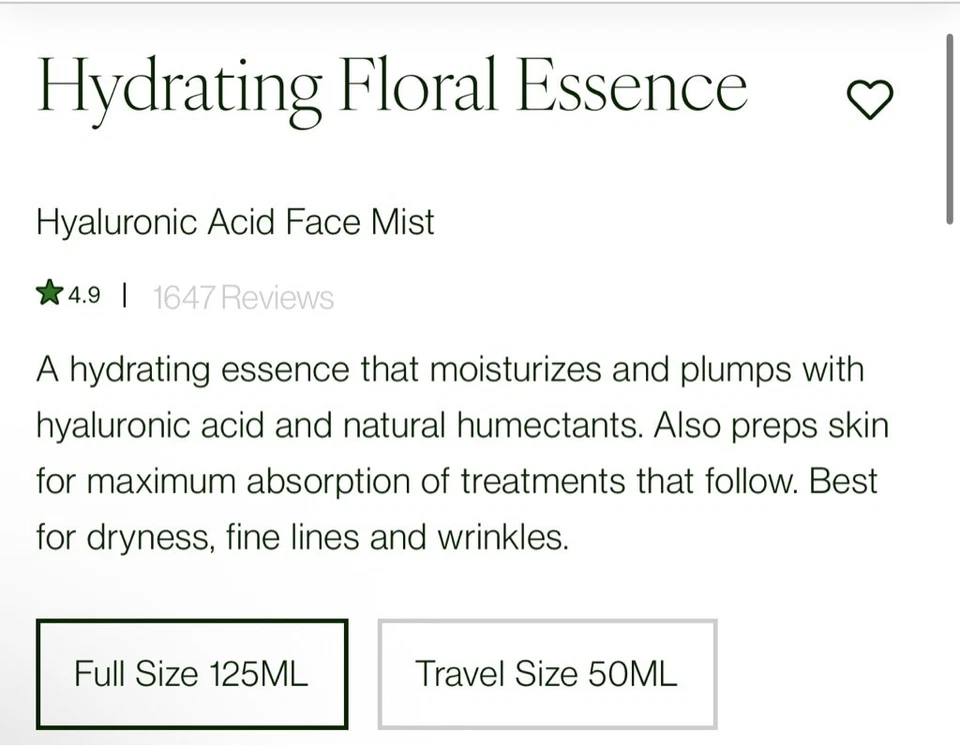The image size is (960, 746).
Task: Click the word "Floral" in the product title
Action: point(418,86)
